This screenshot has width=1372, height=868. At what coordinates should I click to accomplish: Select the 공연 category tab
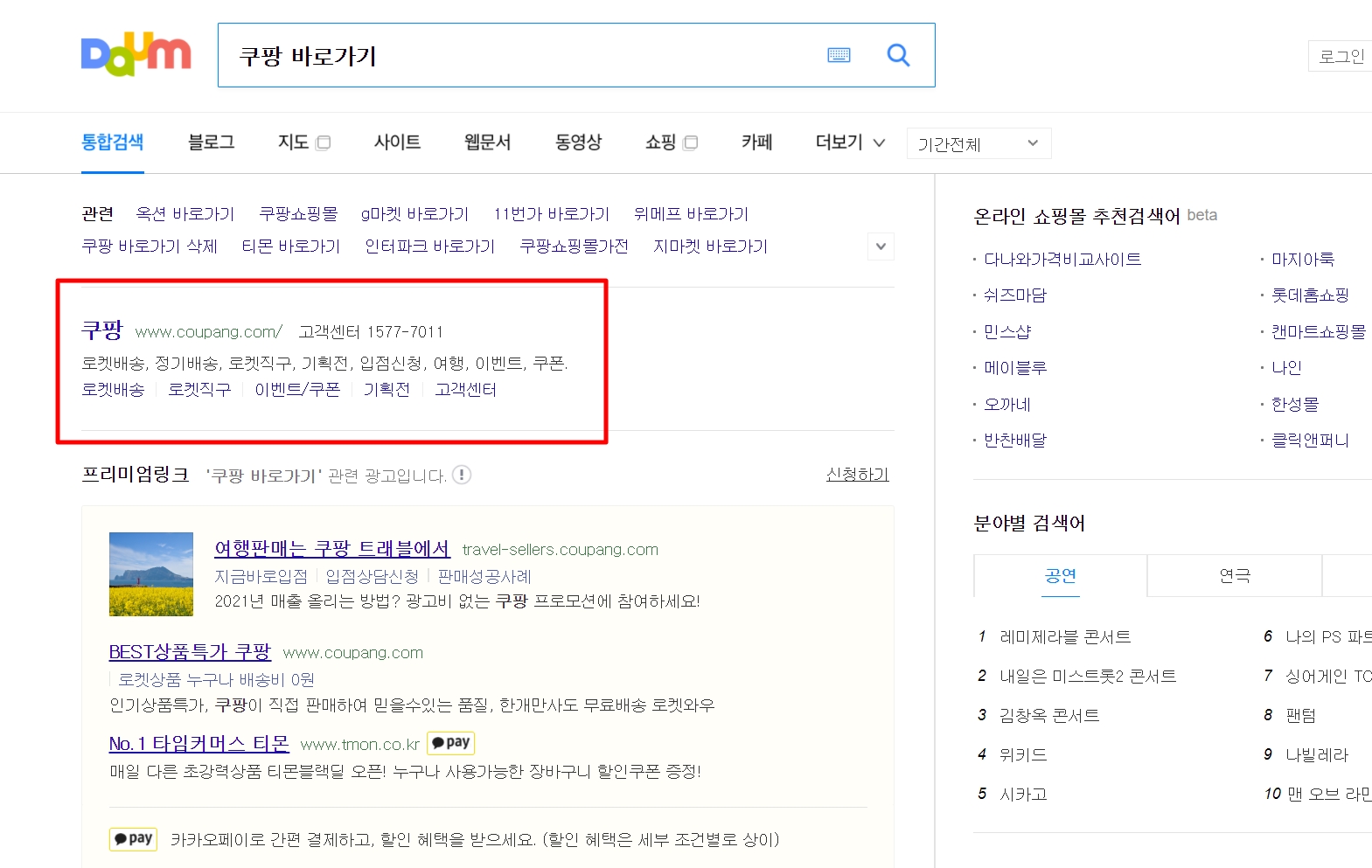[x=1060, y=575]
